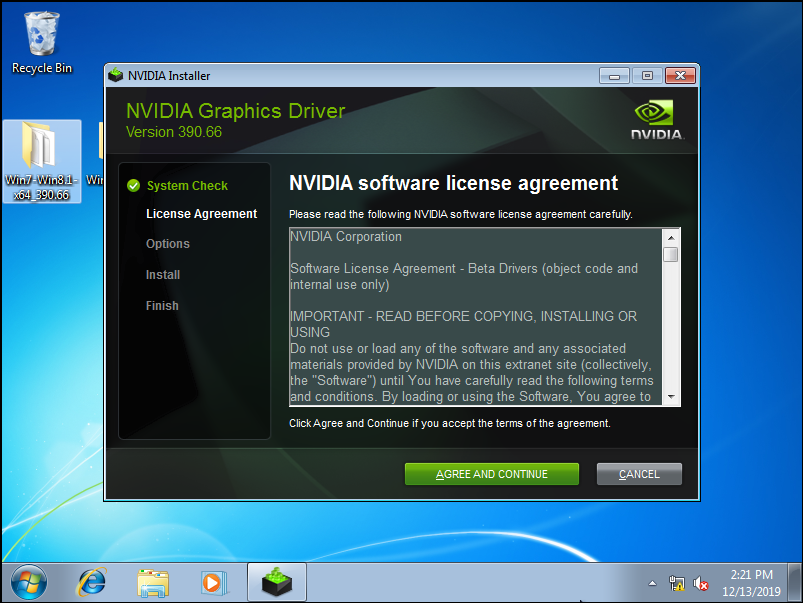
Task: Cancel the NVIDIA driver installation
Action: (x=639, y=474)
